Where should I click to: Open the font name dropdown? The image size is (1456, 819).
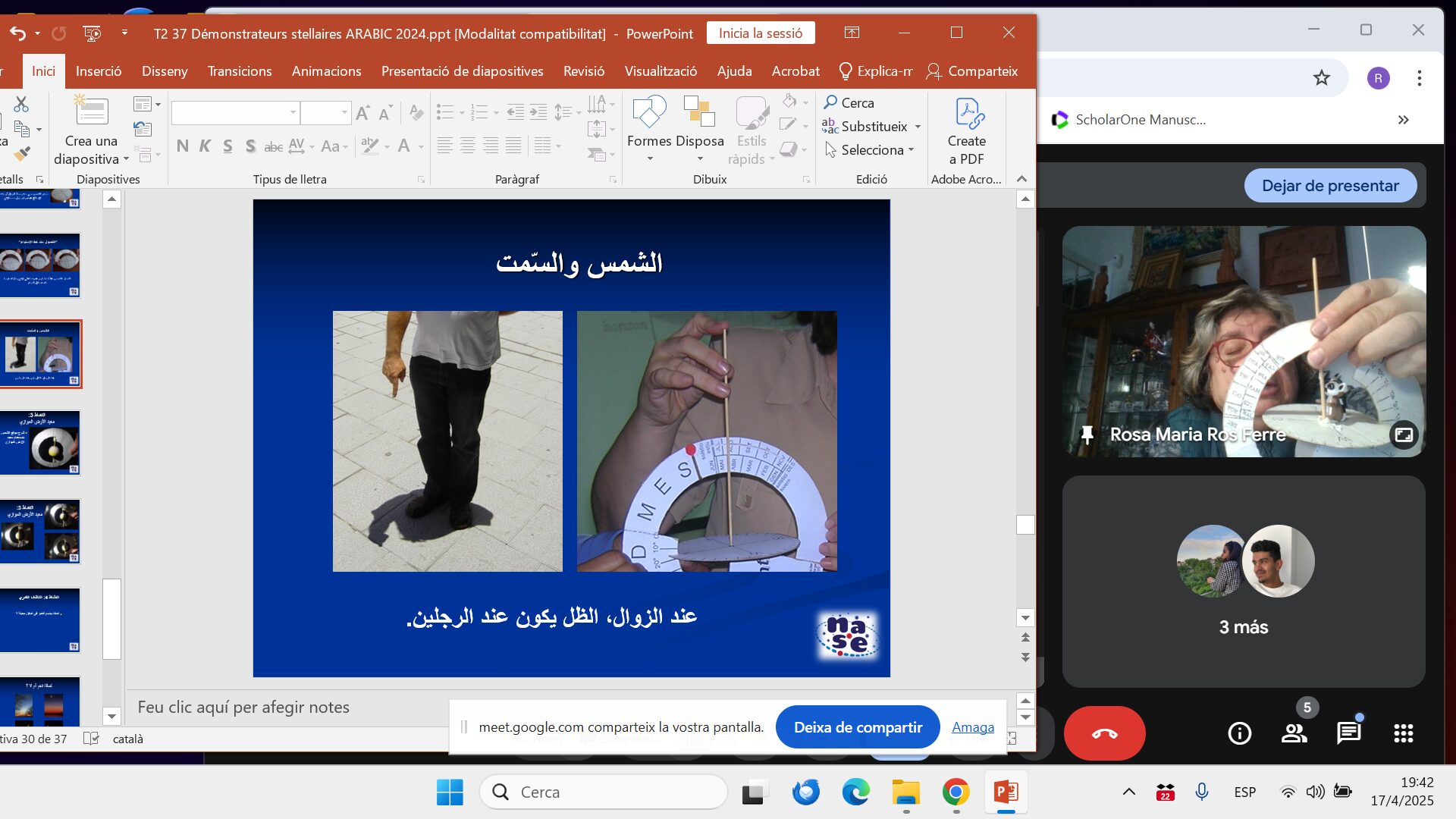(x=293, y=113)
